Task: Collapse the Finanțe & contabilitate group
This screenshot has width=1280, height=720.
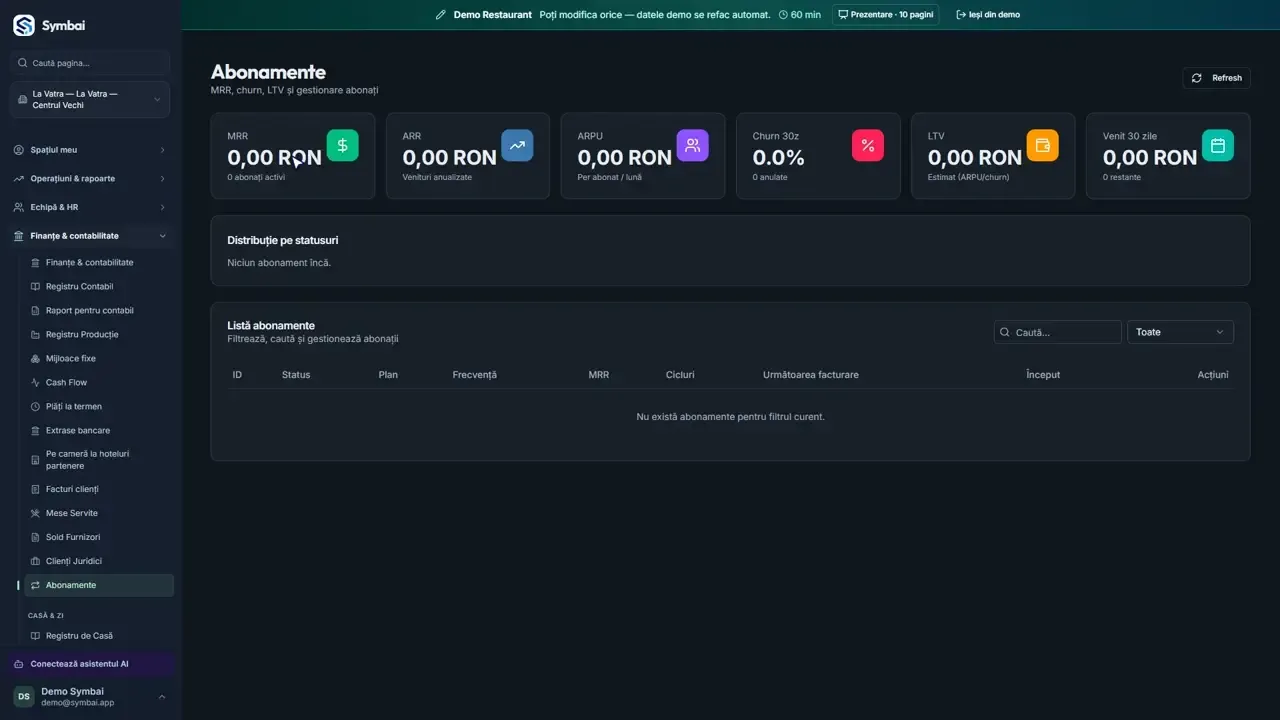Action: click(x=90, y=236)
